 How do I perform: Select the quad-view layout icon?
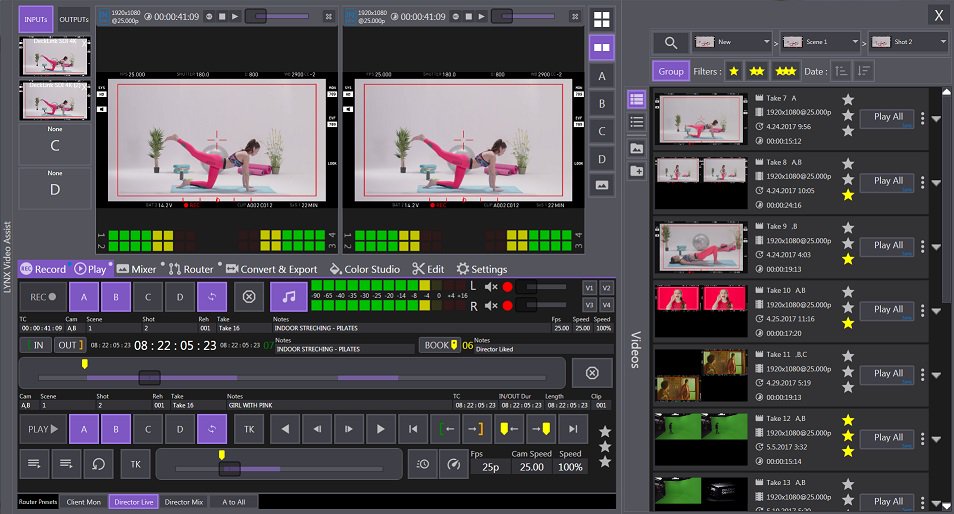602,20
